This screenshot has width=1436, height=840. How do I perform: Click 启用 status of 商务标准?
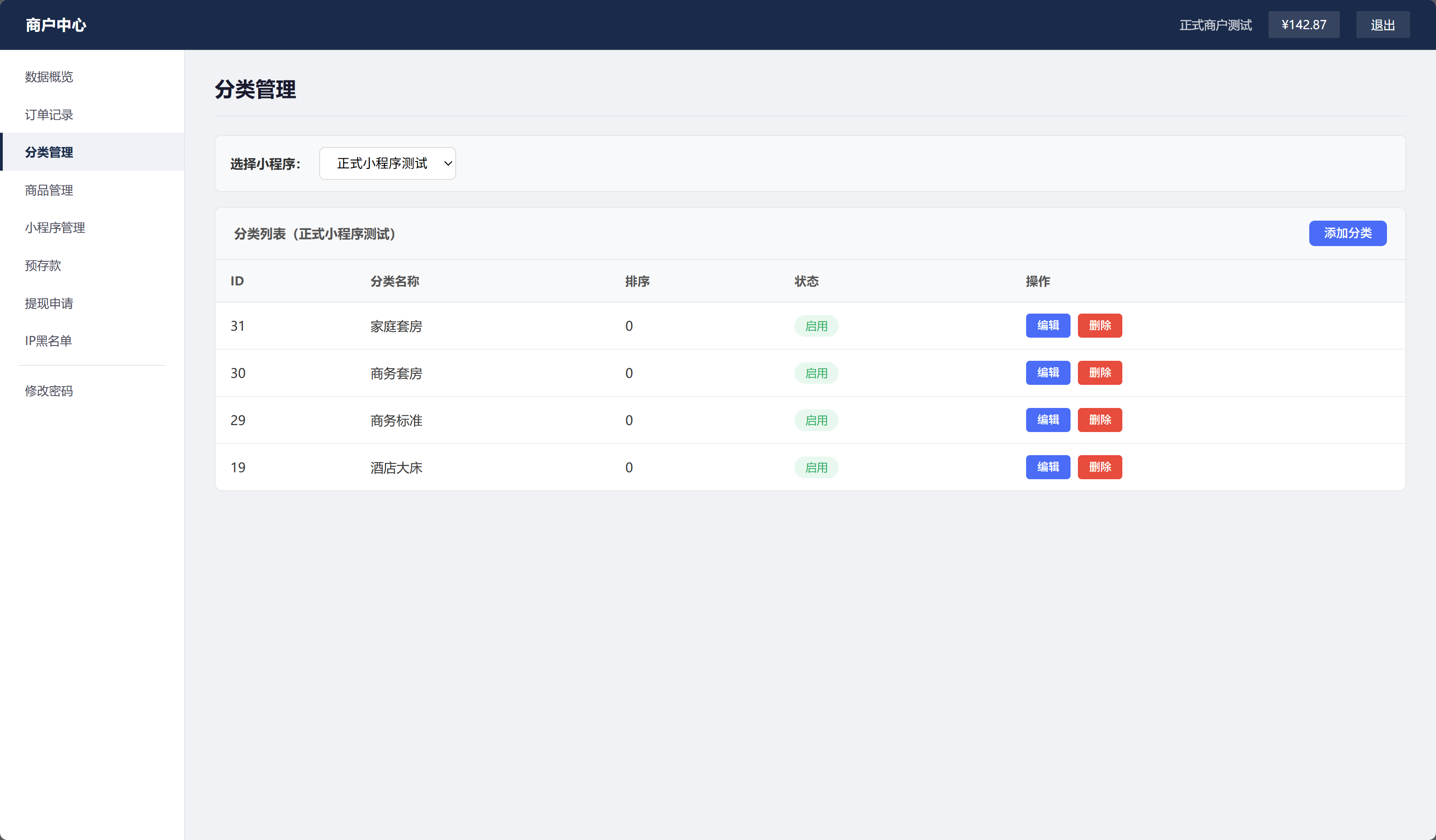tap(816, 420)
